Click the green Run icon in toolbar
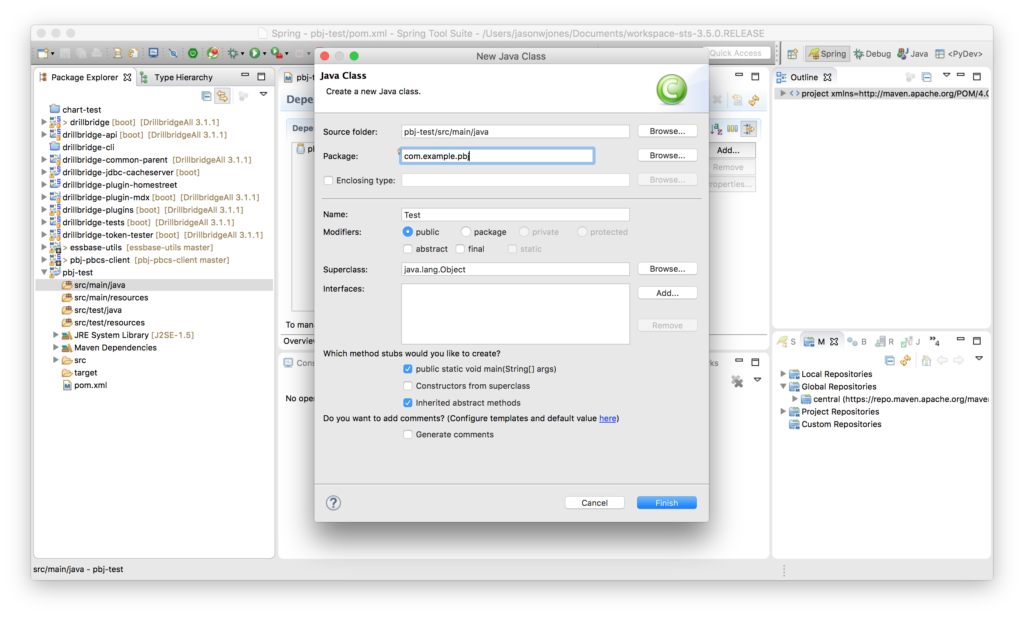1024x617 pixels. point(255,52)
